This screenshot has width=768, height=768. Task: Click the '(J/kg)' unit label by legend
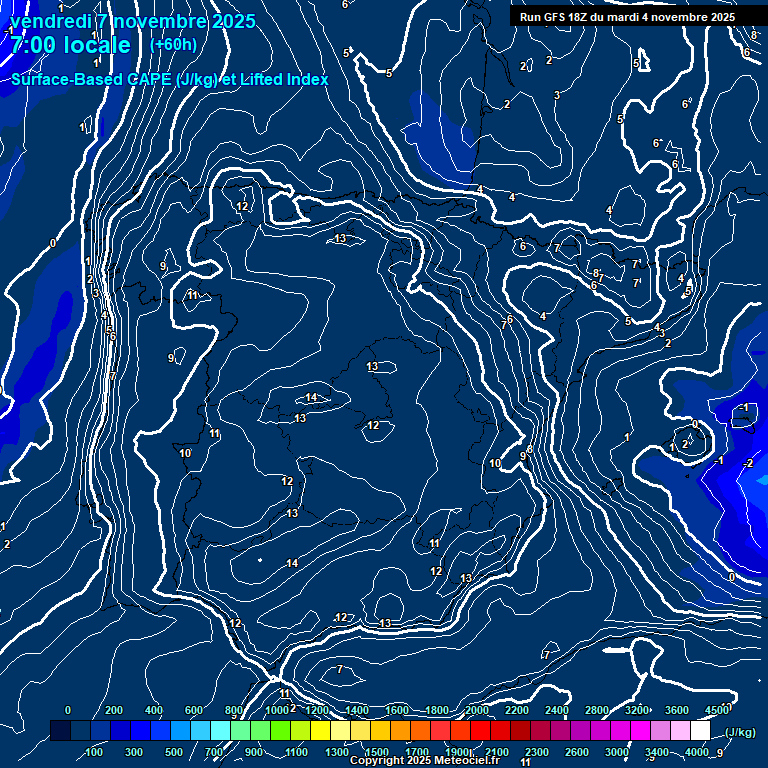click(740, 732)
